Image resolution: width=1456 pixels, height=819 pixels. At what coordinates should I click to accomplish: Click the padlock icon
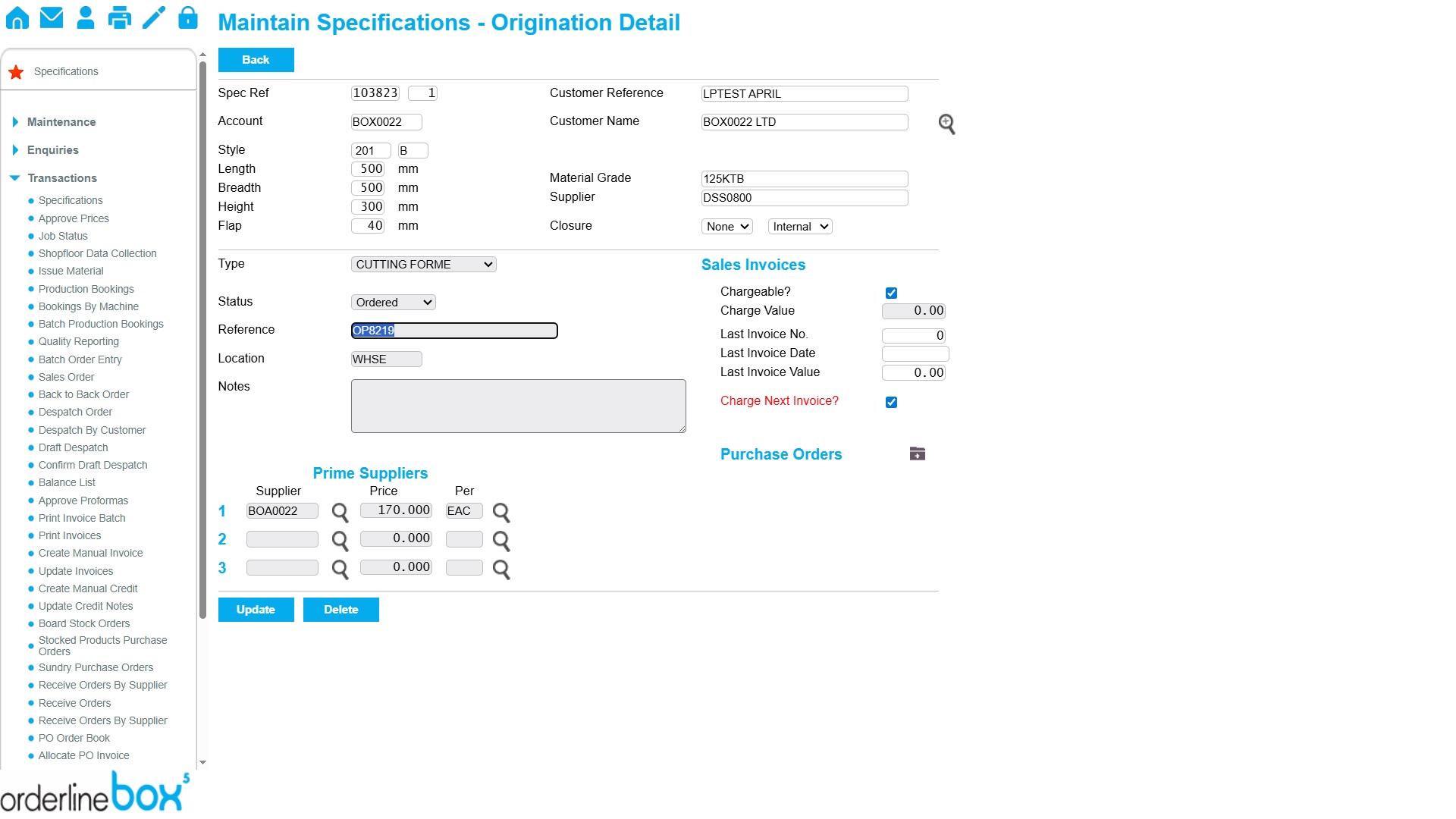pyautogui.click(x=187, y=17)
